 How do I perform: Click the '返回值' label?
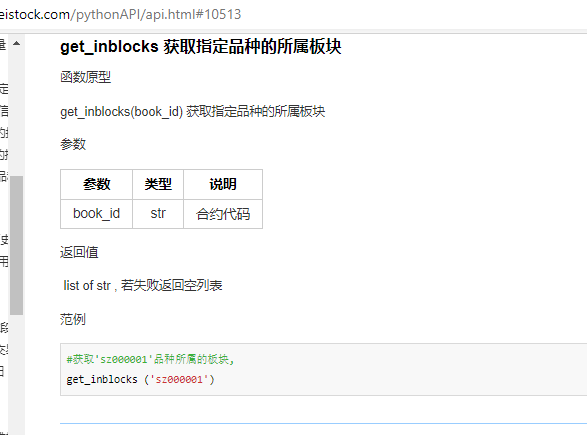click(79, 252)
